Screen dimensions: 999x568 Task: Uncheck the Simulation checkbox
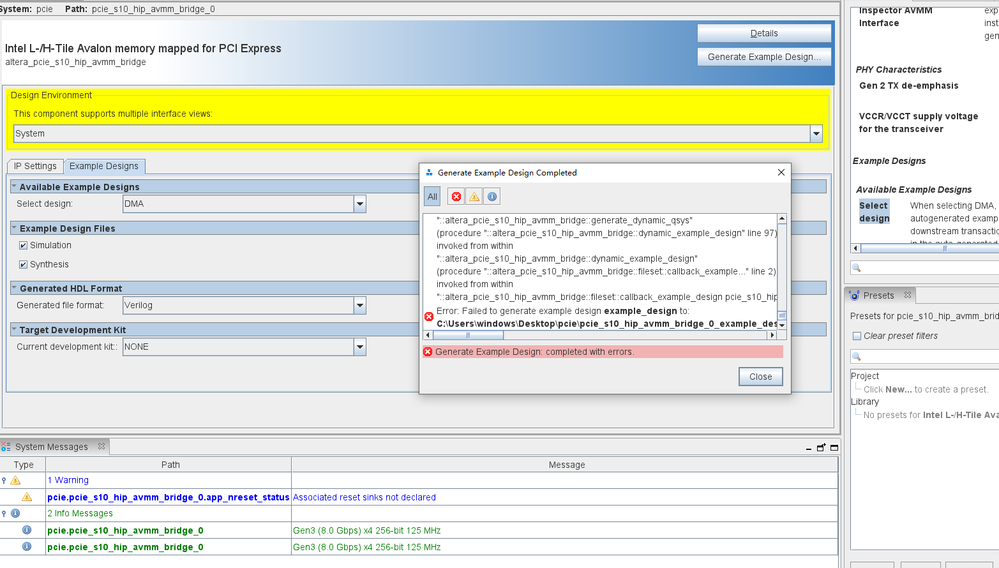point(23,245)
